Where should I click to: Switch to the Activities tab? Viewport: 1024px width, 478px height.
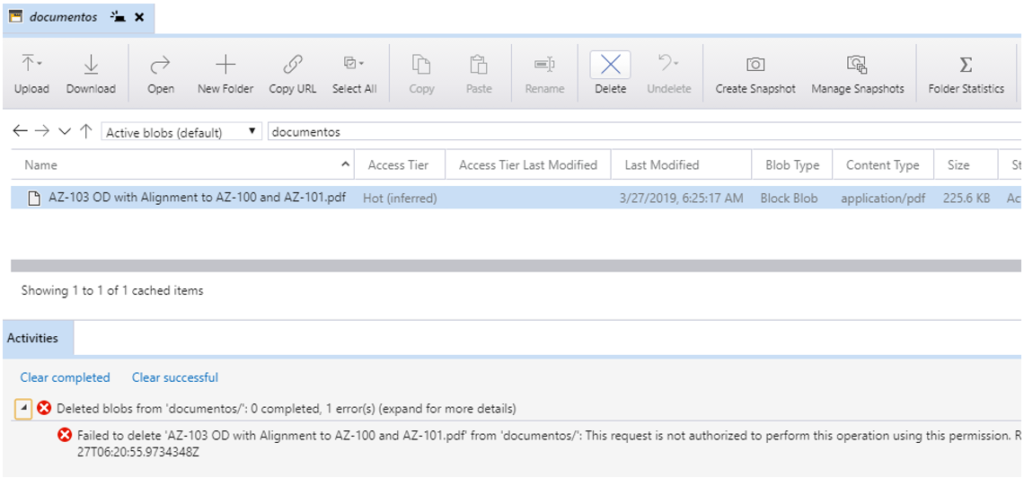point(33,338)
